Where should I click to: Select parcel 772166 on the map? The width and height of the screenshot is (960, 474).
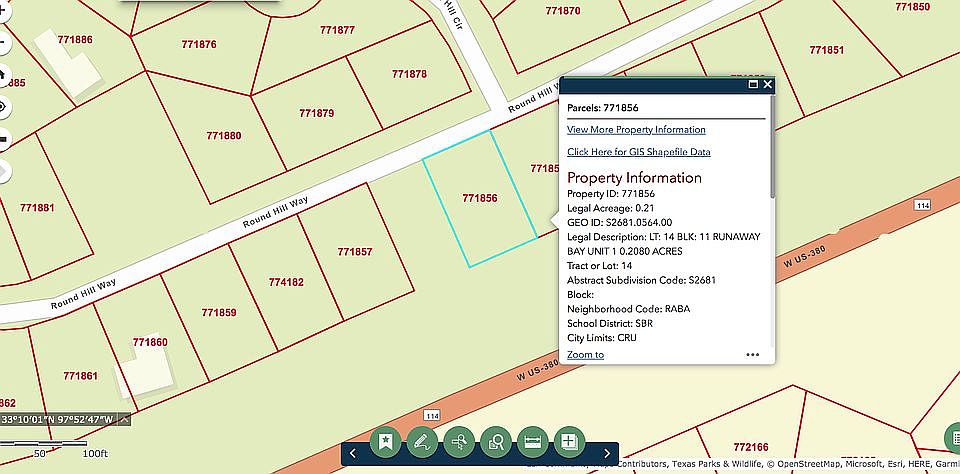751,447
